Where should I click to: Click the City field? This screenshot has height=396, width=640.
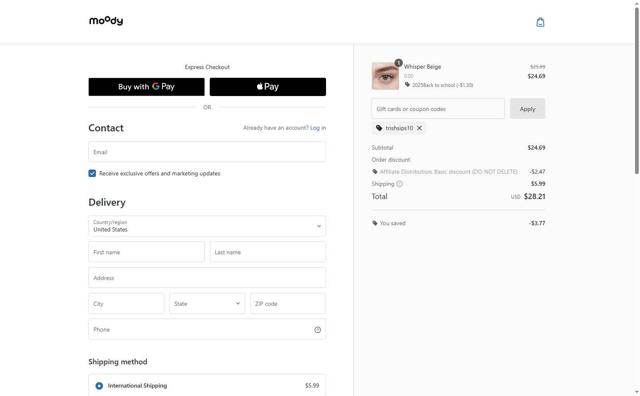click(126, 304)
